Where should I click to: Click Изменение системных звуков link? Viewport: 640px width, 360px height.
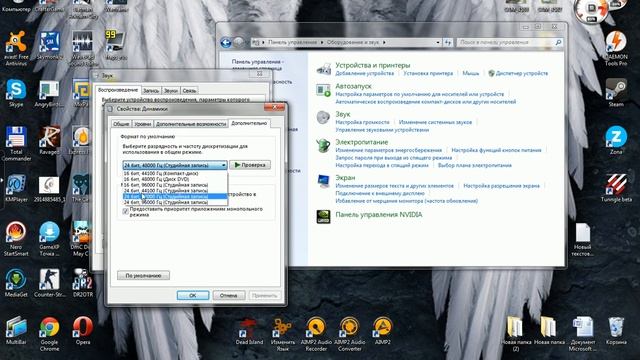[x=435, y=122]
